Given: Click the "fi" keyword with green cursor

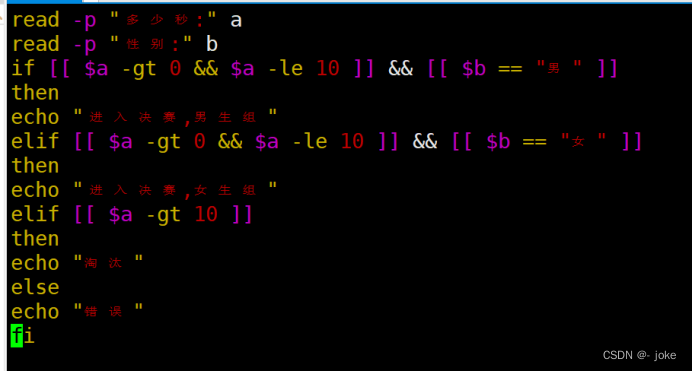Looking at the screenshot, I should pyautogui.click(x=23, y=336).
